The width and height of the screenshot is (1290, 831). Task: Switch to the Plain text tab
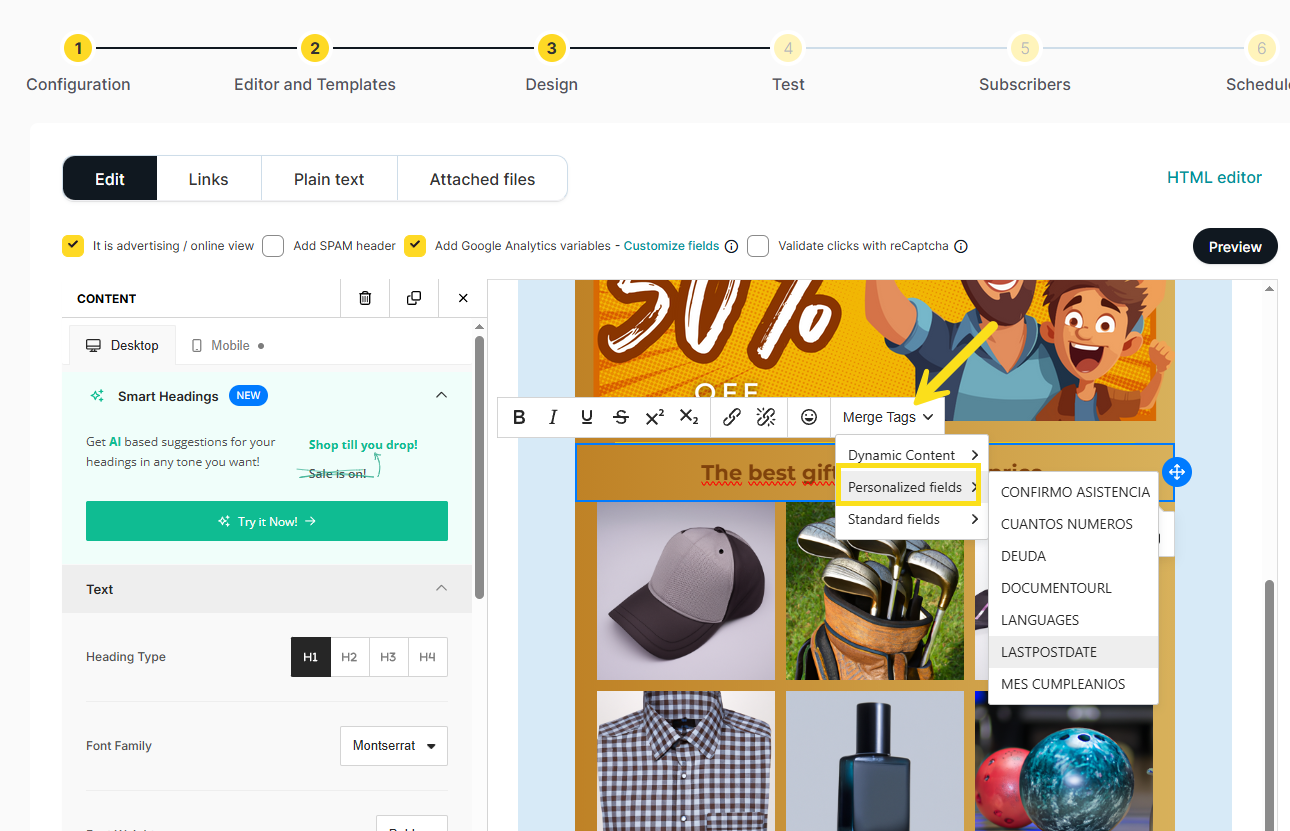click(x=329, y=179)
